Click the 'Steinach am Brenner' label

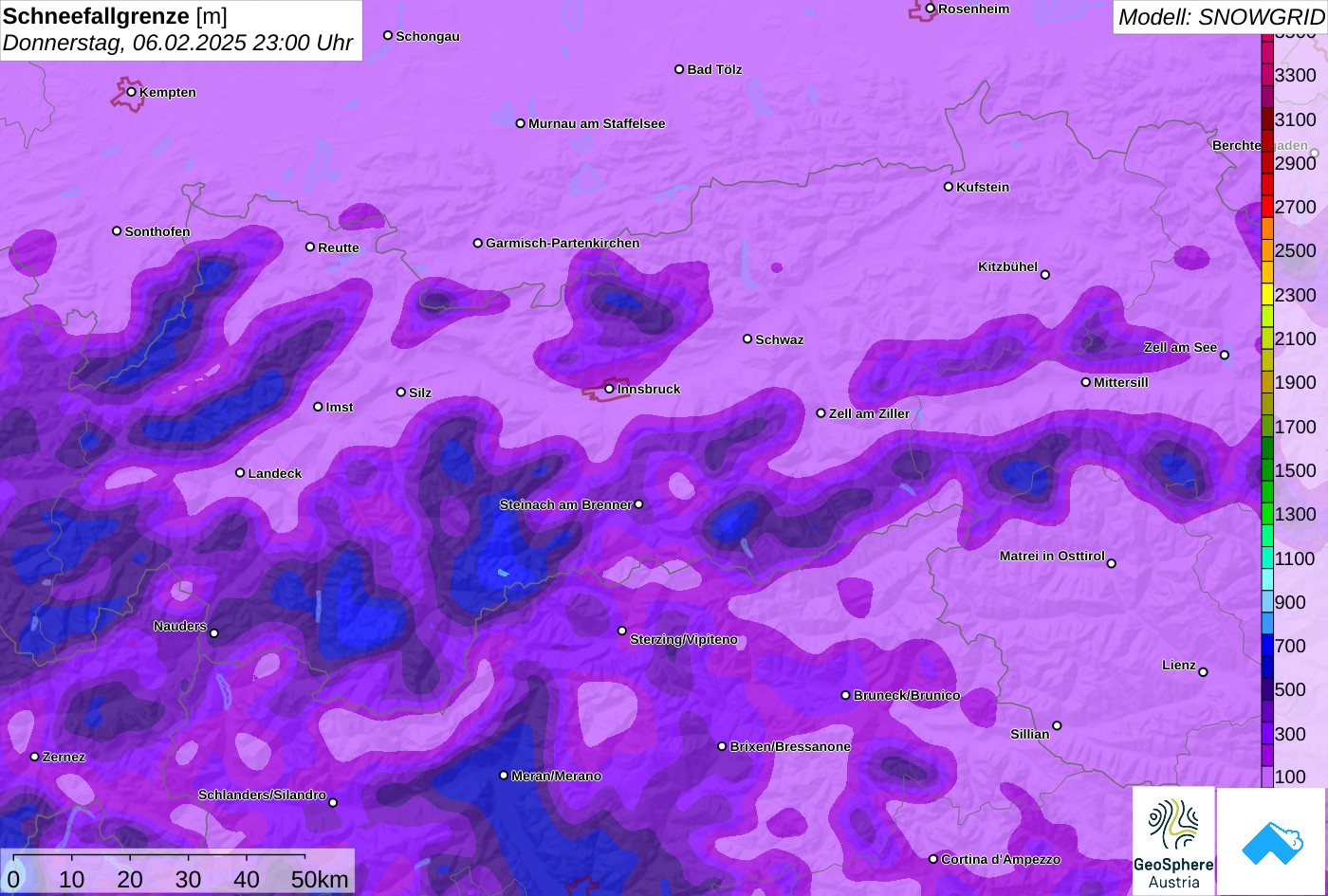565,504
